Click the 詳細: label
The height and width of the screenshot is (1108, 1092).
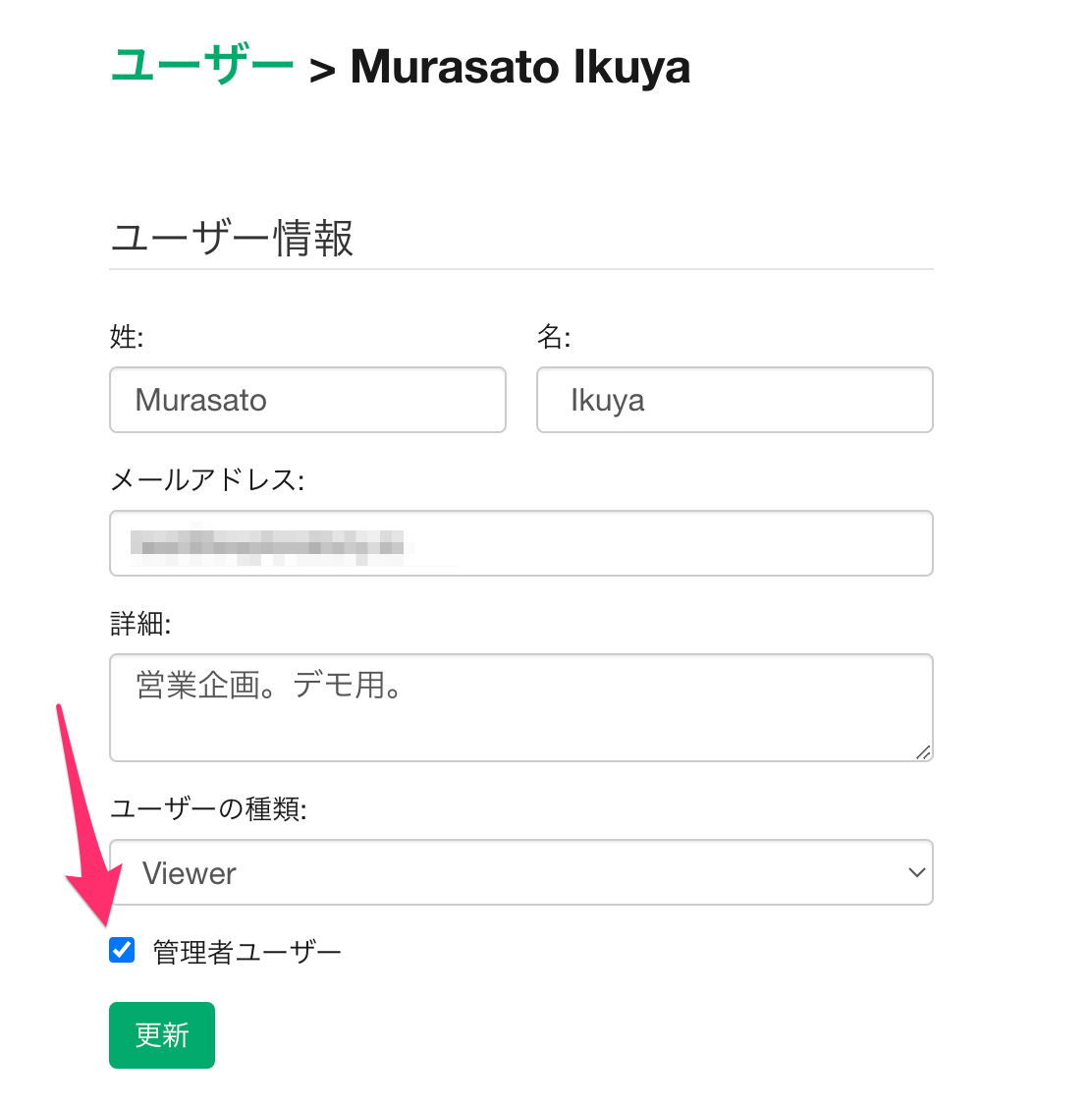click(139, 624)
